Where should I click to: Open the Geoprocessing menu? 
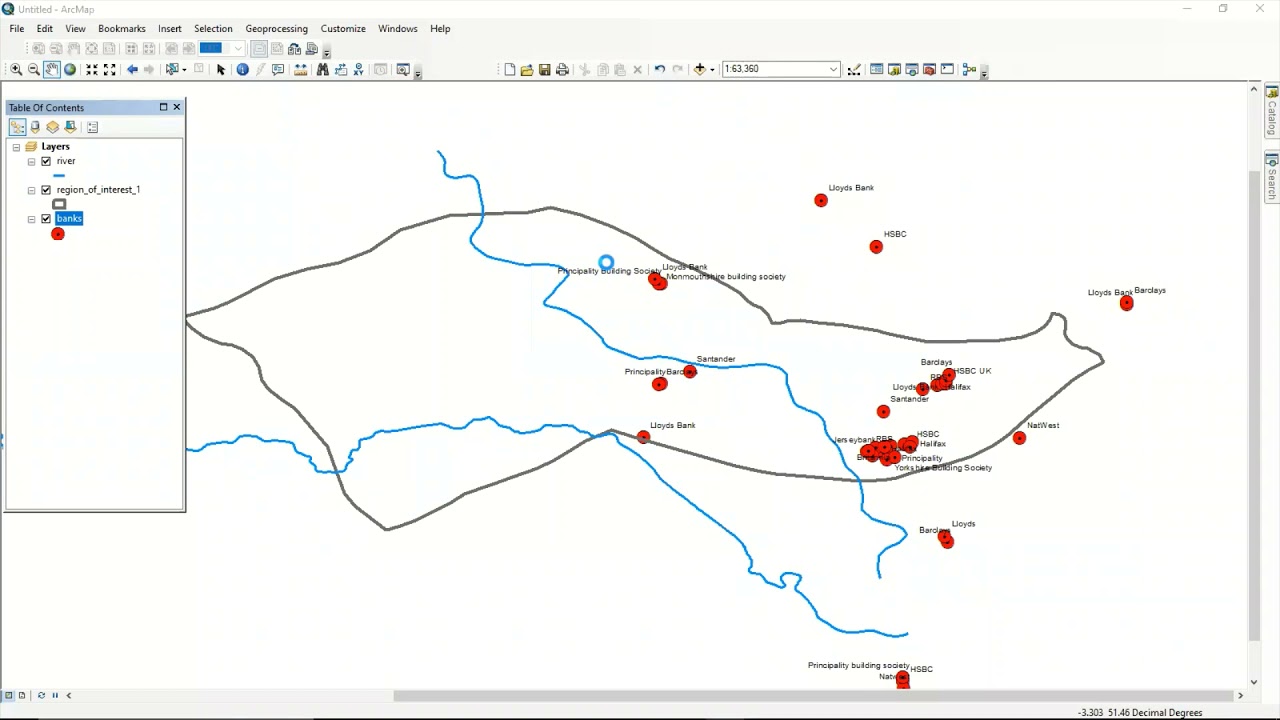(277, 28)
